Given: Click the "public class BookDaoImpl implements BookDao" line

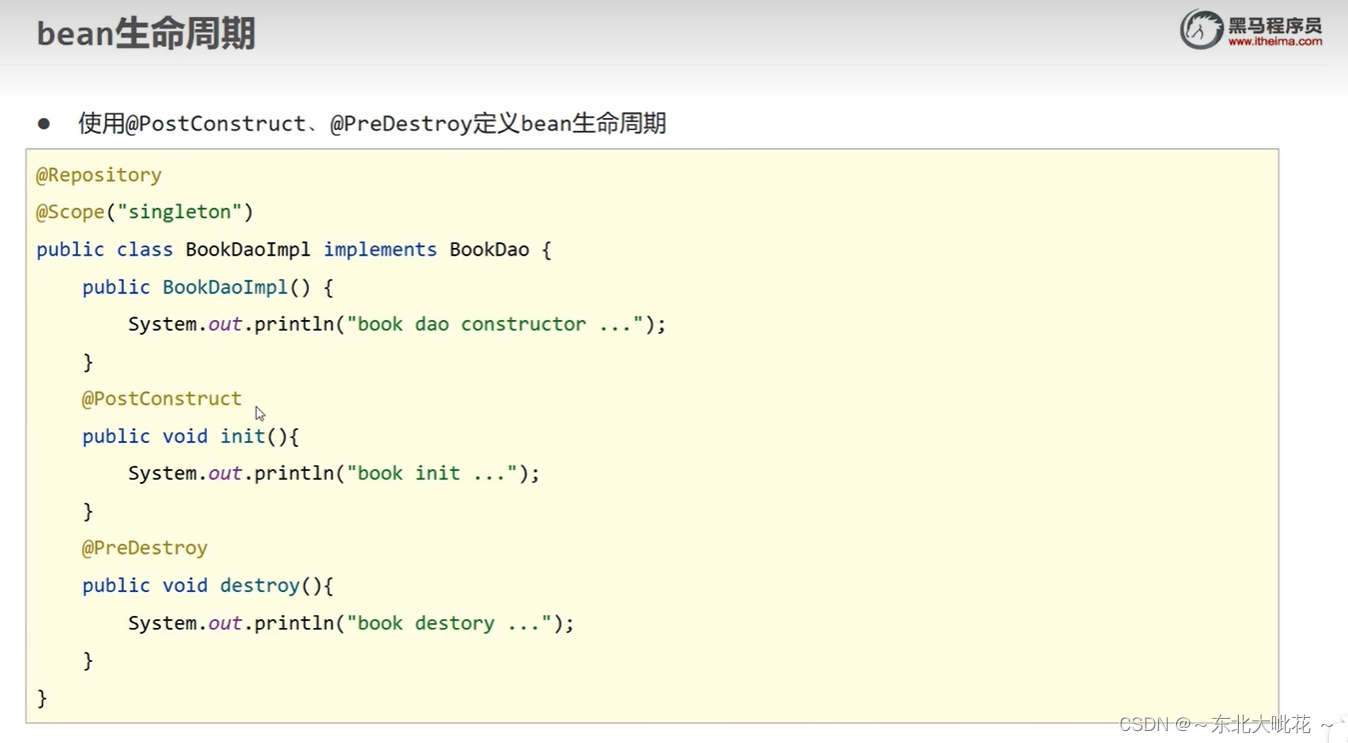Looking at the screenshot, I should tap(294, 250).
